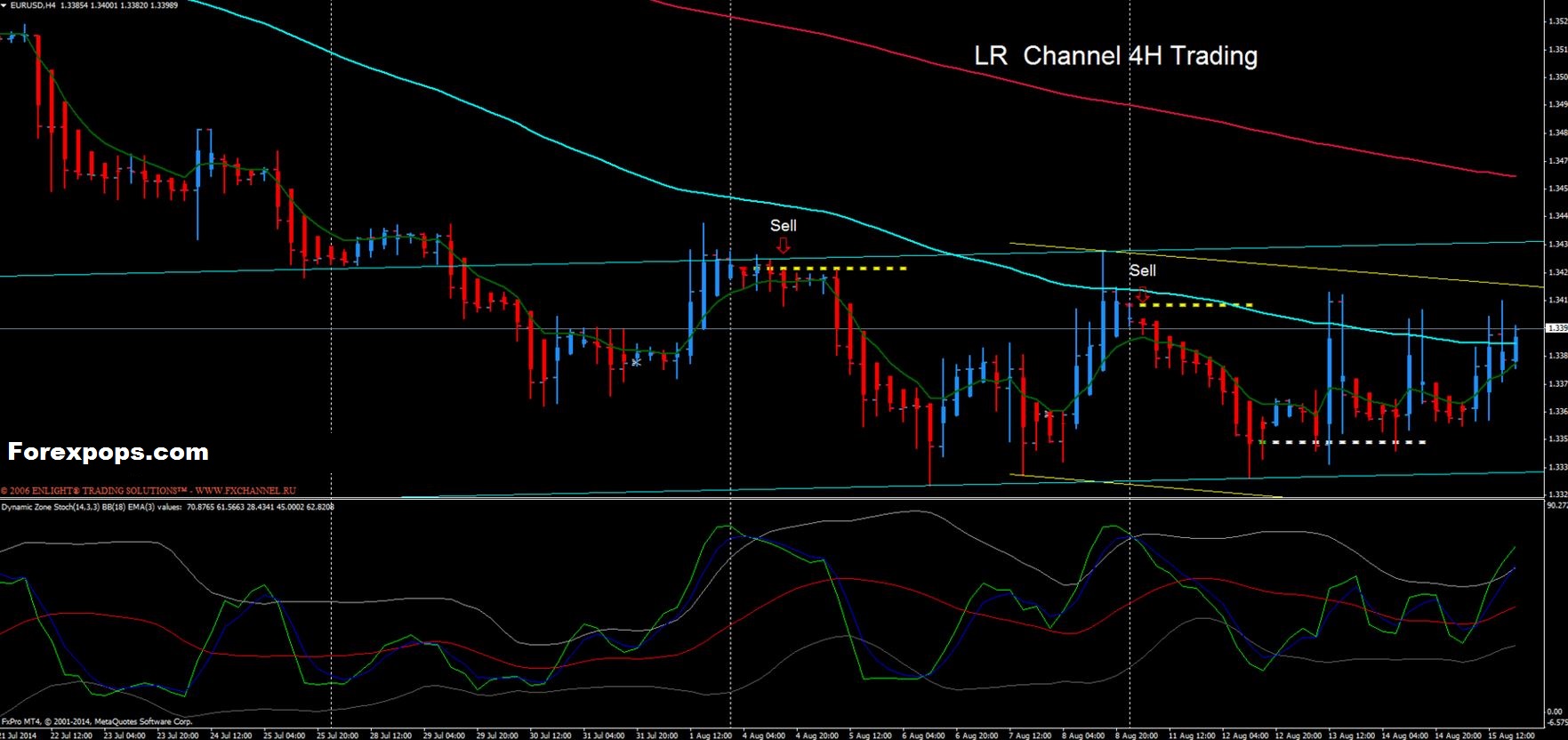1568x740 pixels.
Task: Click the 29 Jul 20:00 time label
Action: click(x=496, y=736)
